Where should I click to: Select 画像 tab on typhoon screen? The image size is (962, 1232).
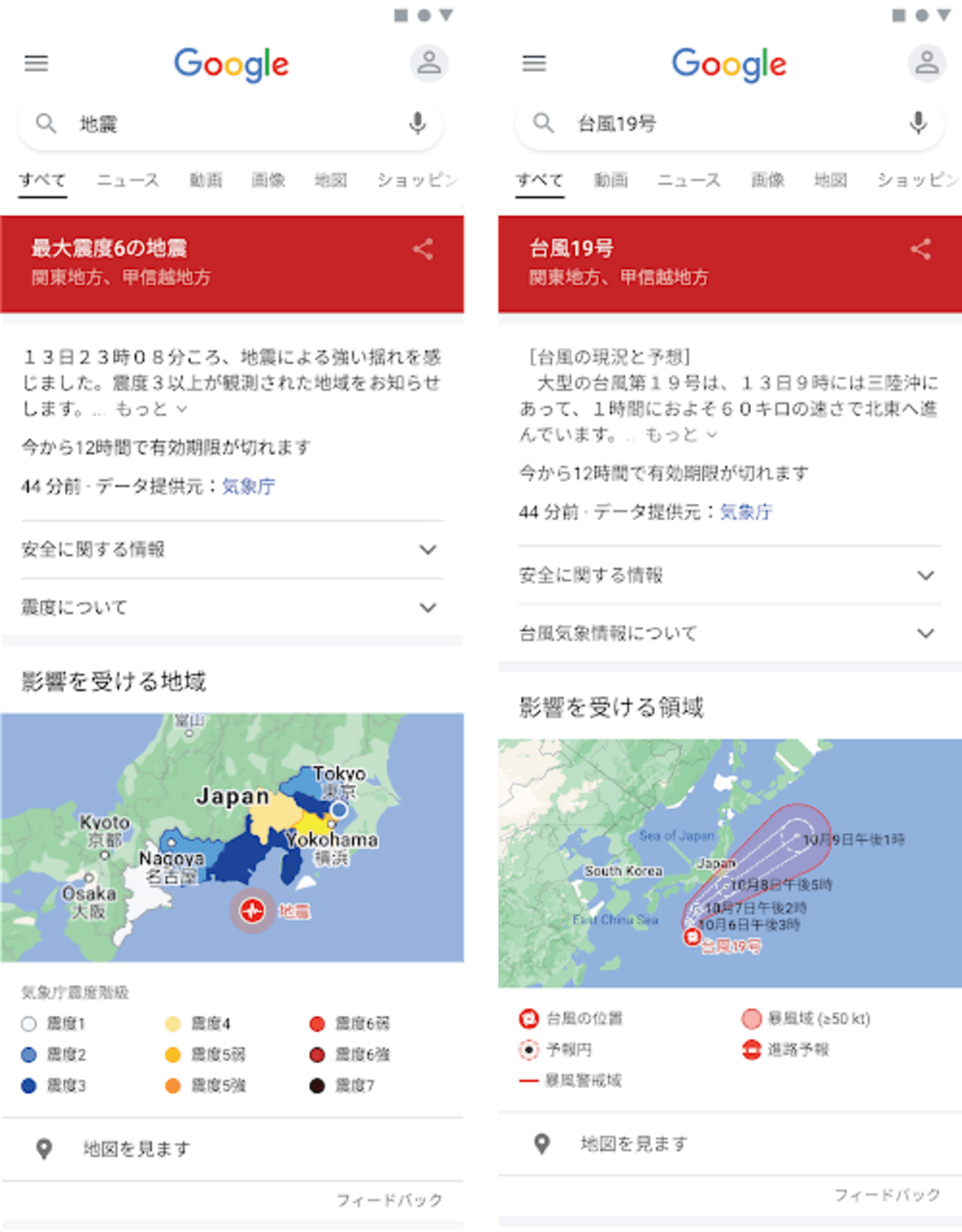768,180
